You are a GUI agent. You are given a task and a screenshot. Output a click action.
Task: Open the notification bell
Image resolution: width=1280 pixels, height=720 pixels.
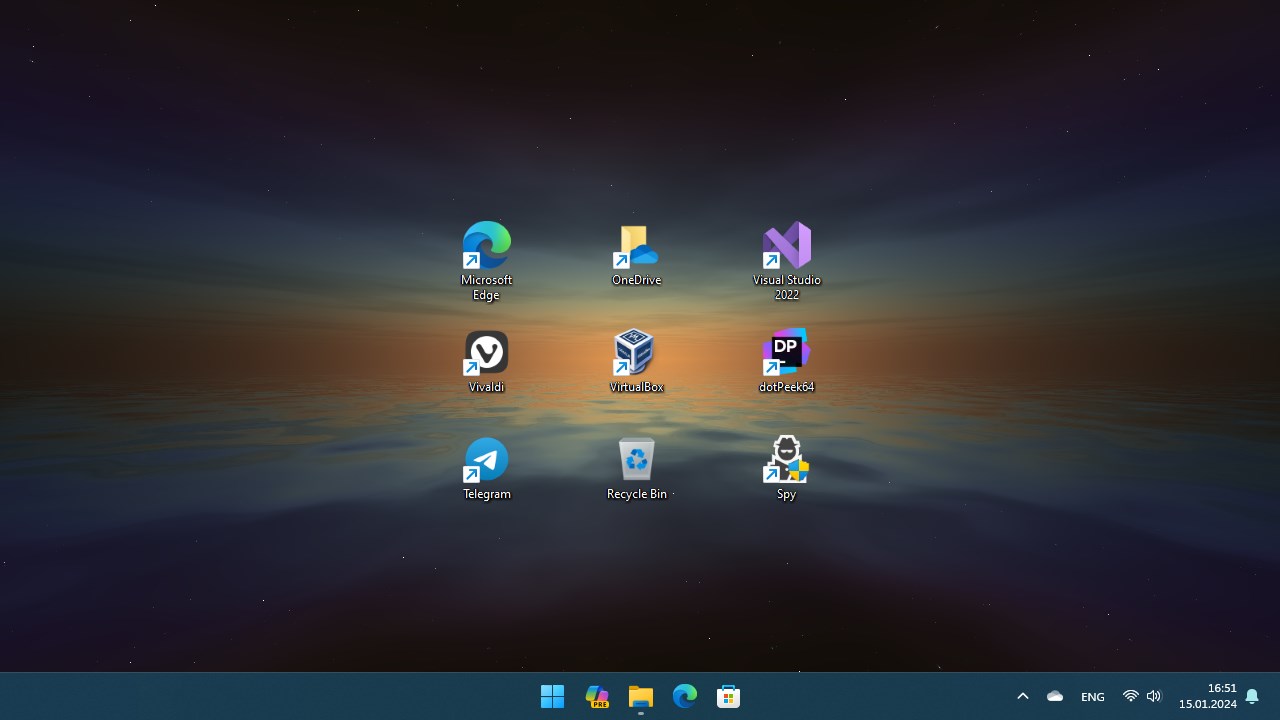(x=1252, y=696)
